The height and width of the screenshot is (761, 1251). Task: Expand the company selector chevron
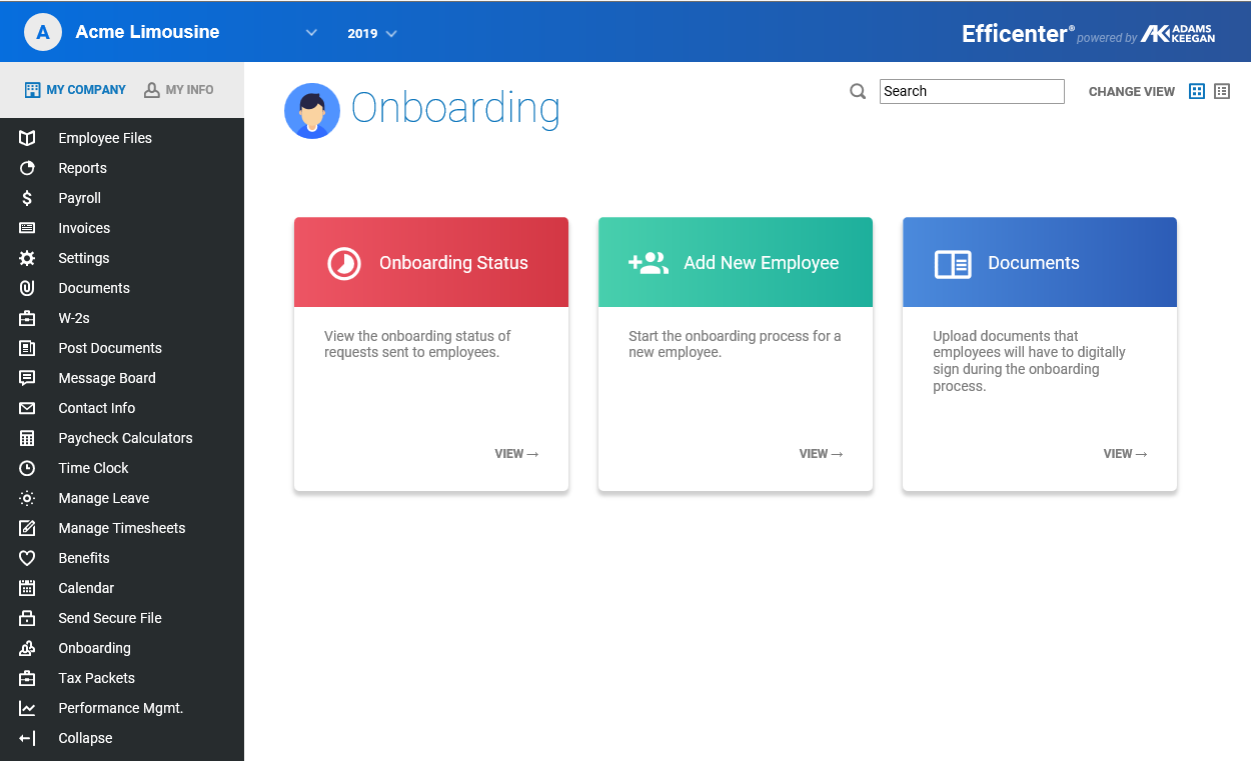tap(312, 33)
